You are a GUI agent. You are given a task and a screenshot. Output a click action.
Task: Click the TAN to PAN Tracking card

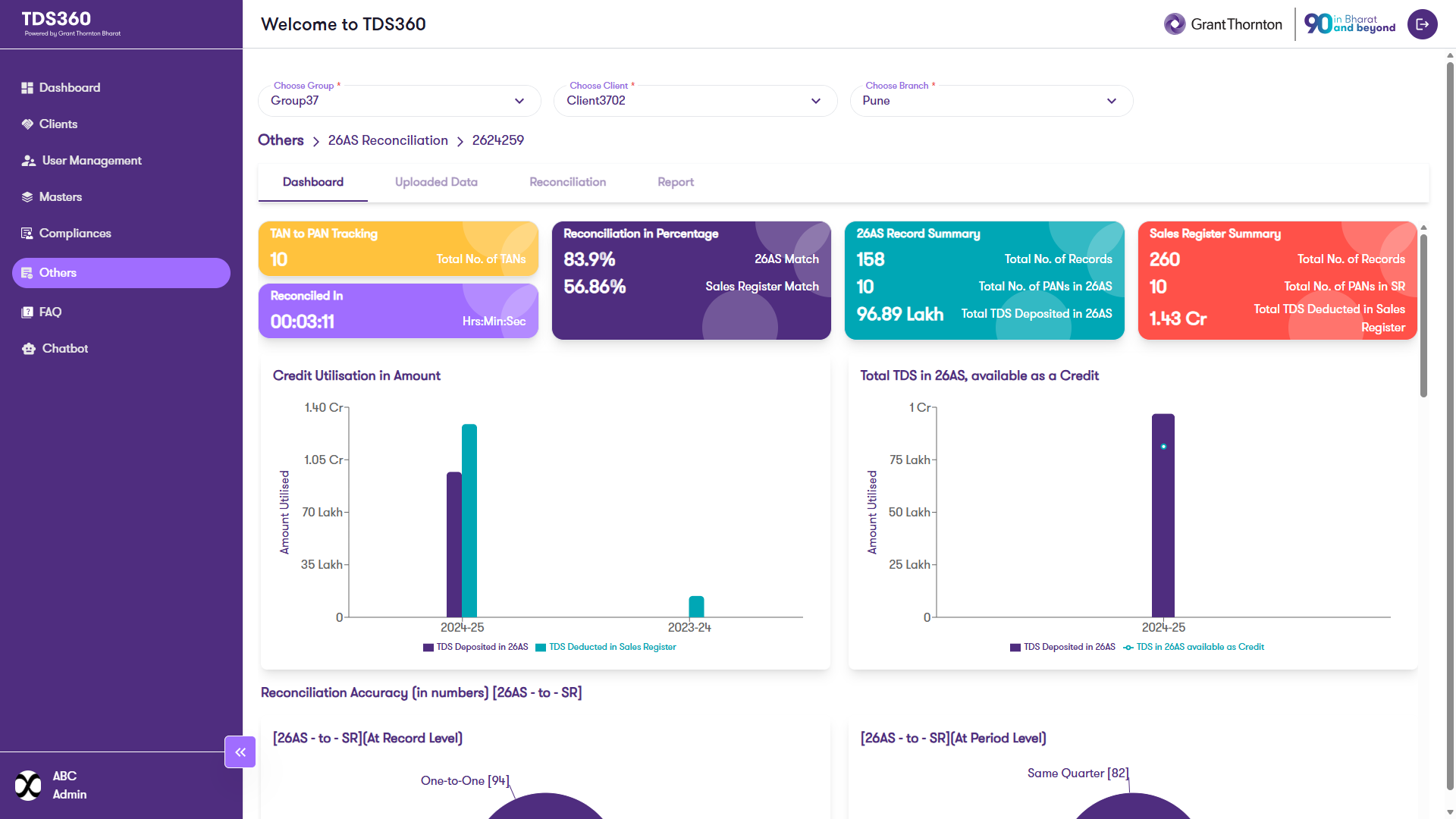(398, 249)
